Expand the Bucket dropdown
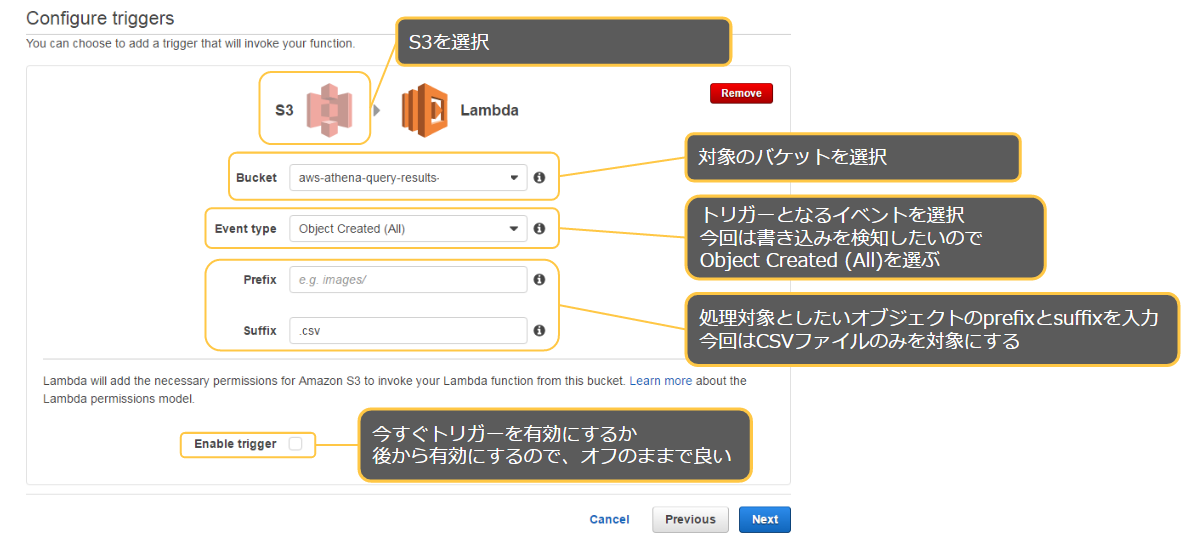This screenshot has height=544, width=1188. [408, 178]
